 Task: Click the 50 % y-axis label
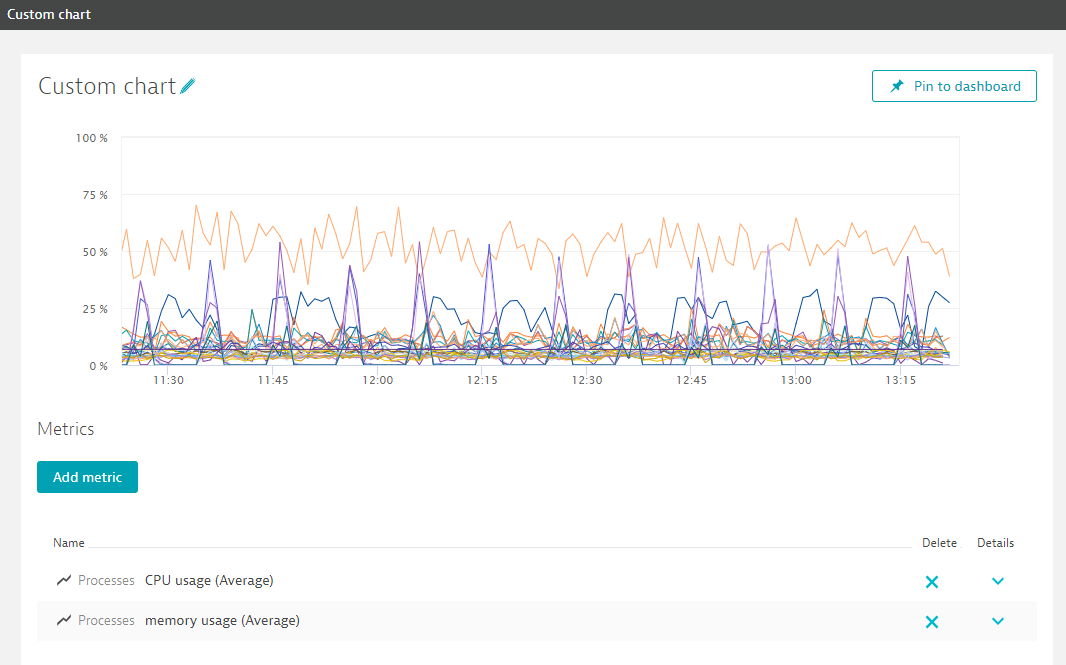pyautogui.click(x=95, y=252)
